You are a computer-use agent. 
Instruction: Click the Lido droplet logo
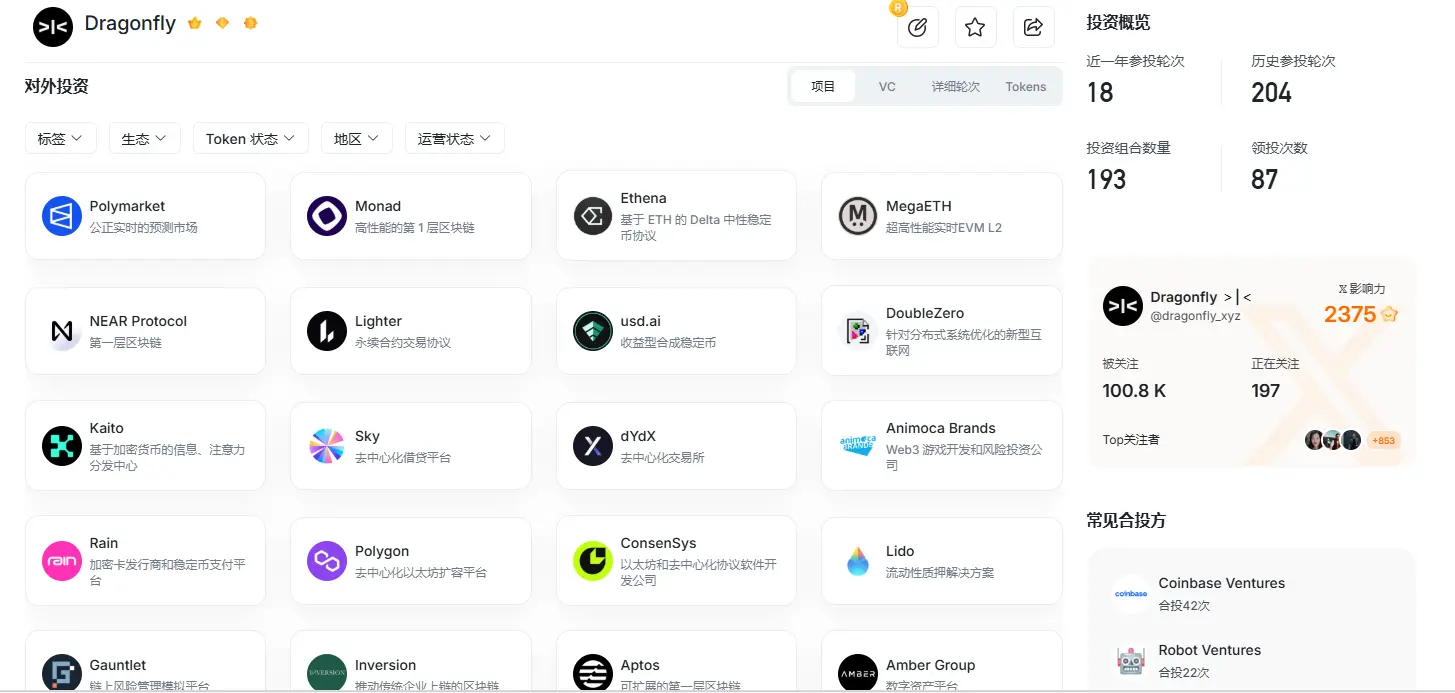pyautogui.click(x=857, y=561)
